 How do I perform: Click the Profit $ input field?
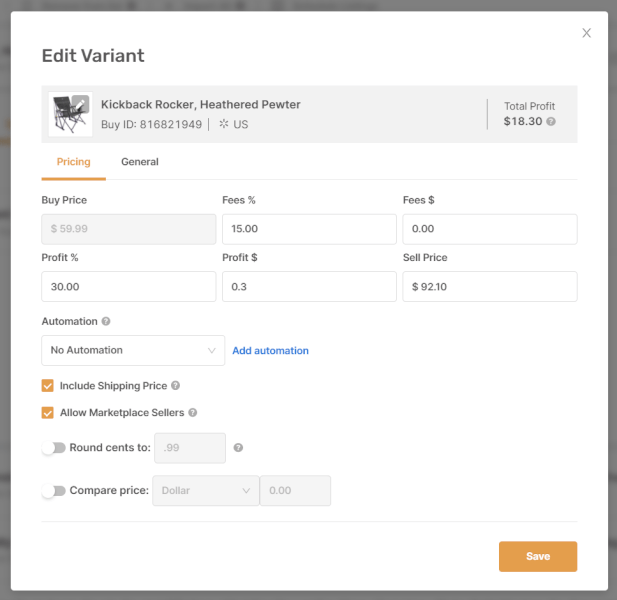(x=309, y=286)
